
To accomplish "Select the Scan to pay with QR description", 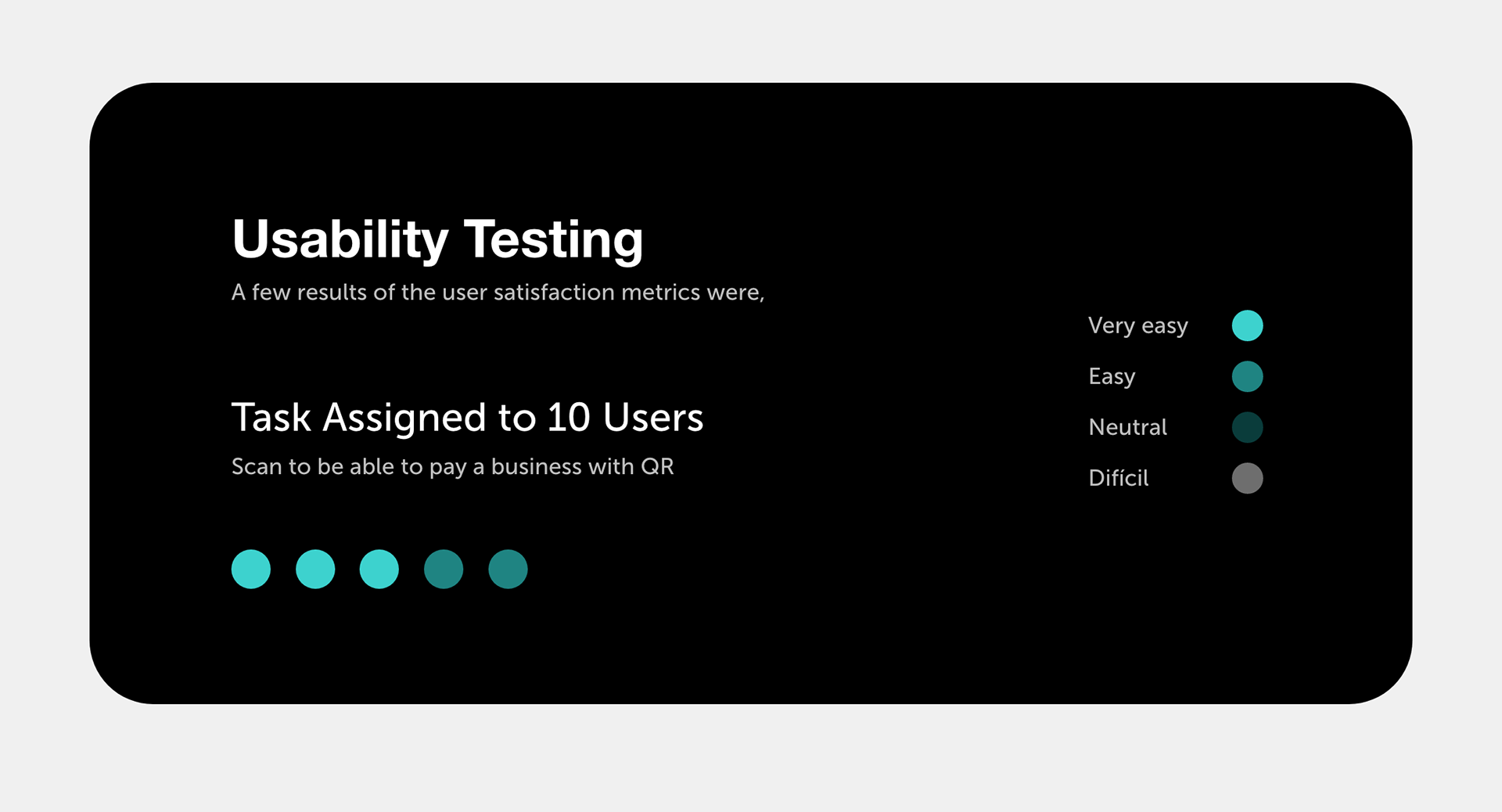I will (x=452, y=467).
